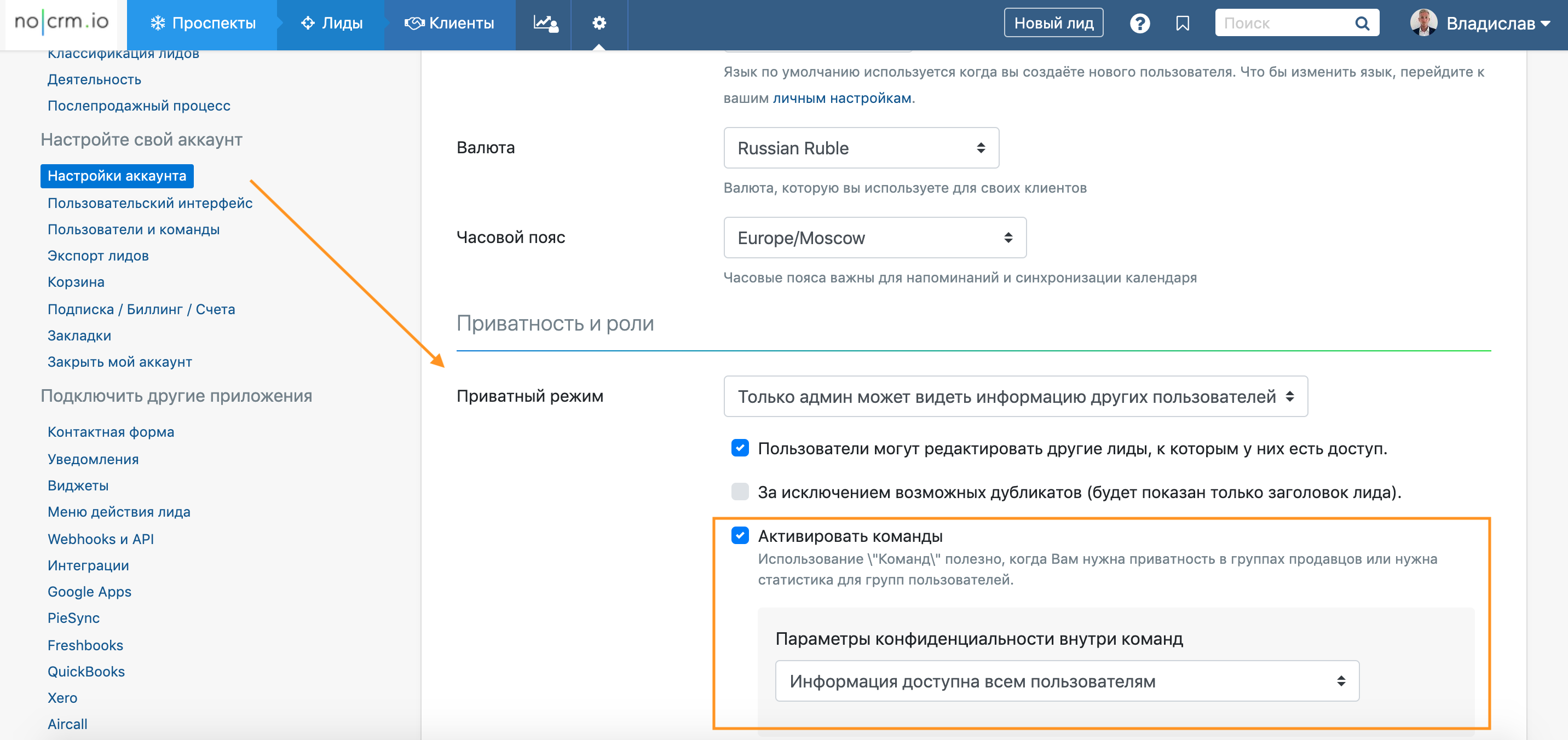Uncheck users can edit other leads
The image size is (1568, 740).
pos(740,448)
